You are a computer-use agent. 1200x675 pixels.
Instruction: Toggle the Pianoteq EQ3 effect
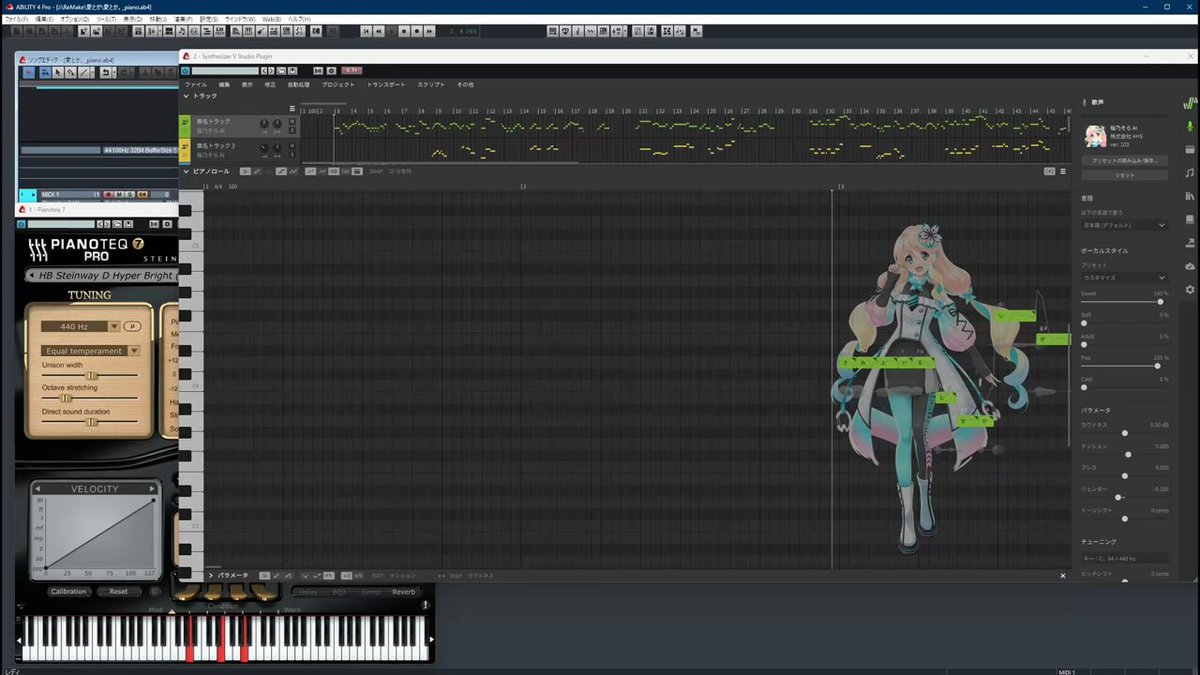(x=338, y=592)
